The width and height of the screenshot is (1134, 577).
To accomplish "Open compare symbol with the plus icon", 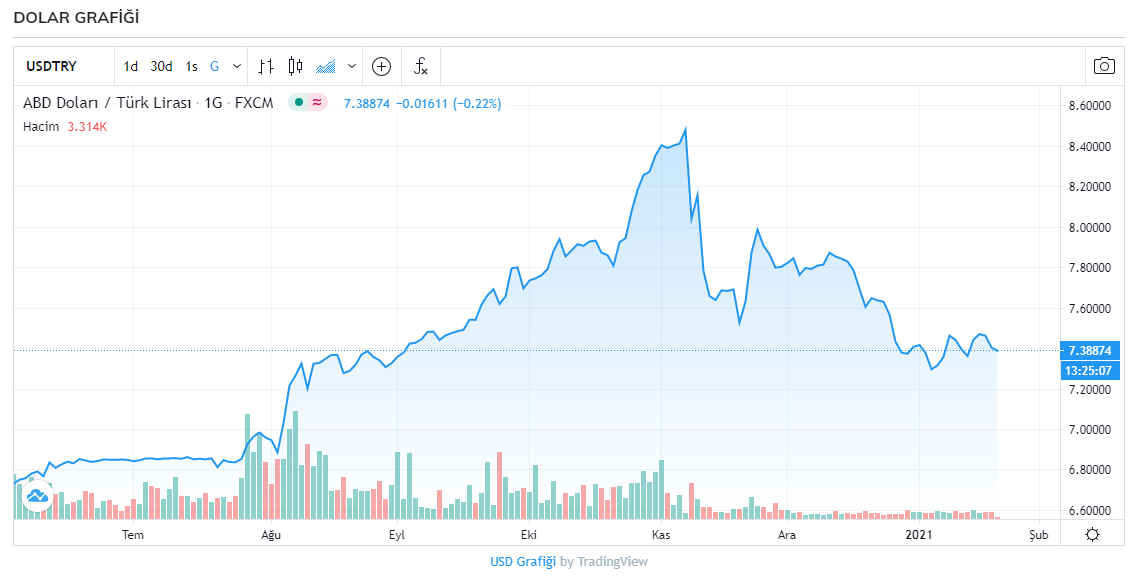I will [381, 66].
